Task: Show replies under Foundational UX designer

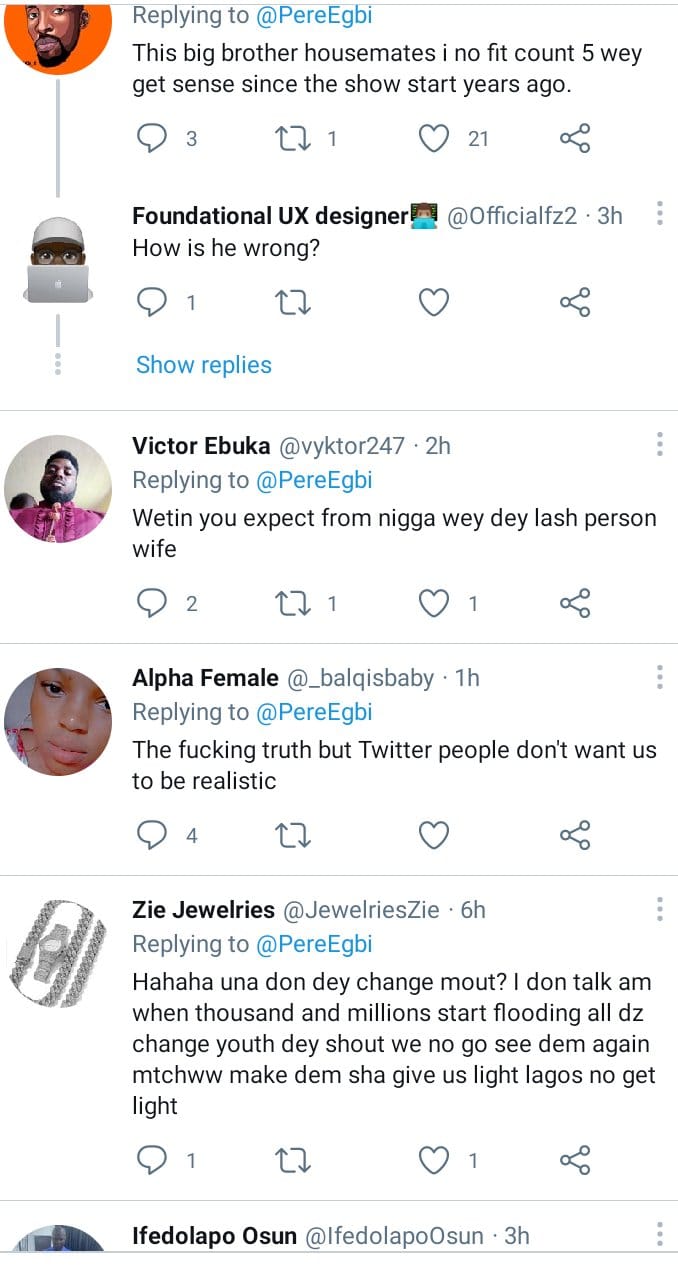Action: [204, 365]
